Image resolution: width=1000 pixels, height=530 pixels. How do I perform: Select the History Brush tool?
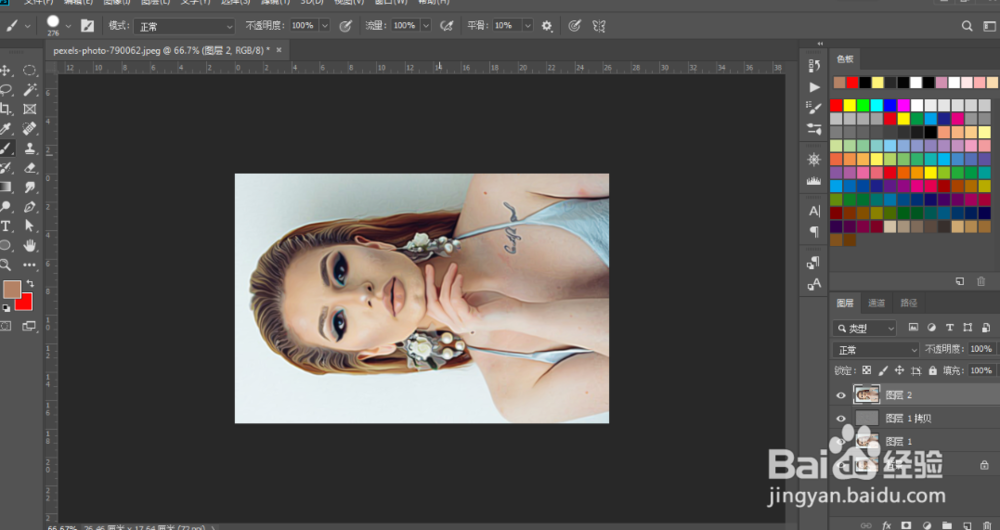(5, 168)
